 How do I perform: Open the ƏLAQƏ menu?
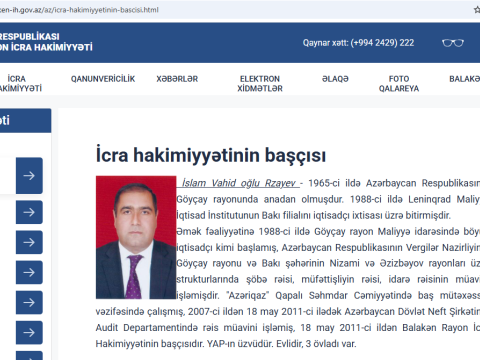(335, 79)
